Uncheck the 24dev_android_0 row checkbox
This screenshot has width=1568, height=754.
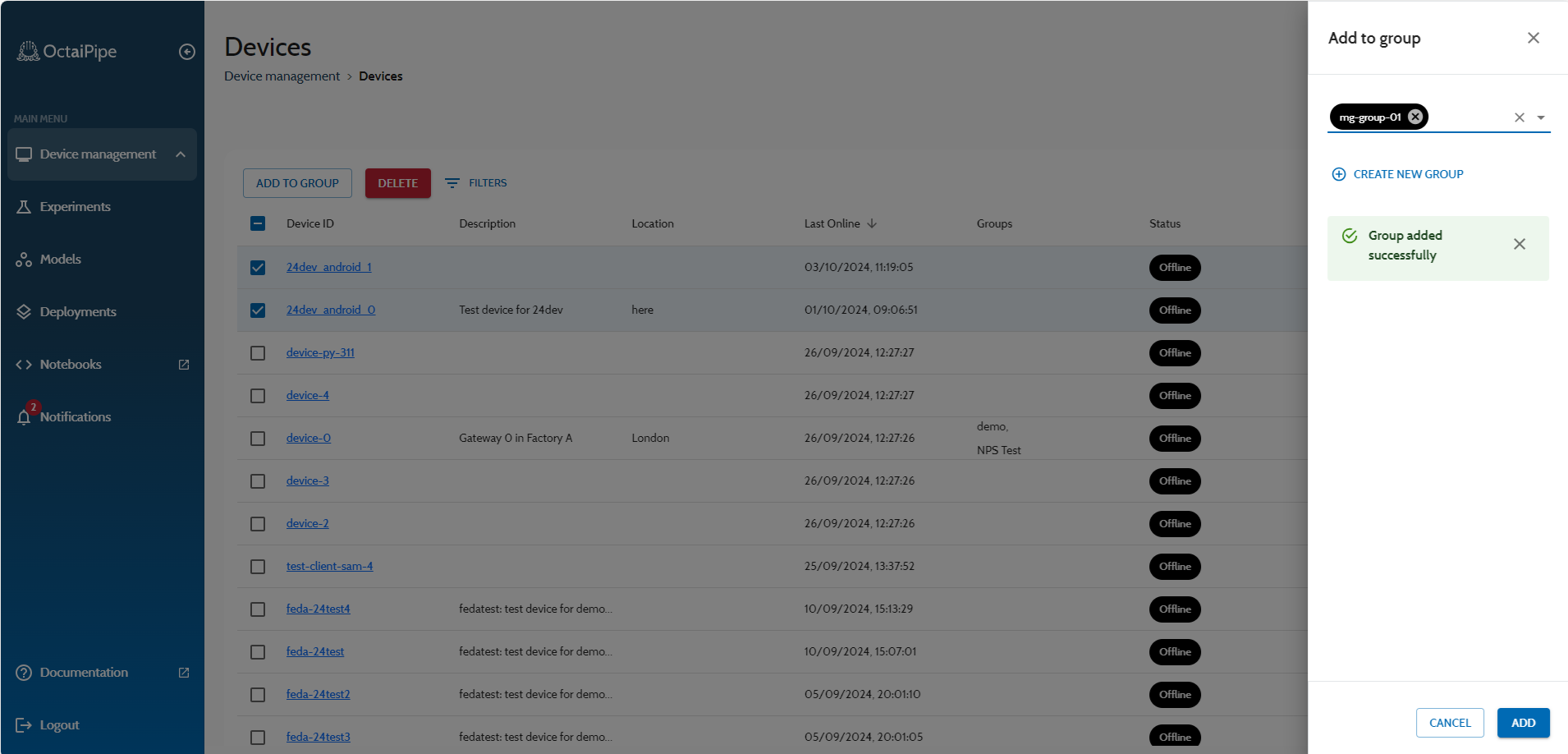click(x=258, y=310)
